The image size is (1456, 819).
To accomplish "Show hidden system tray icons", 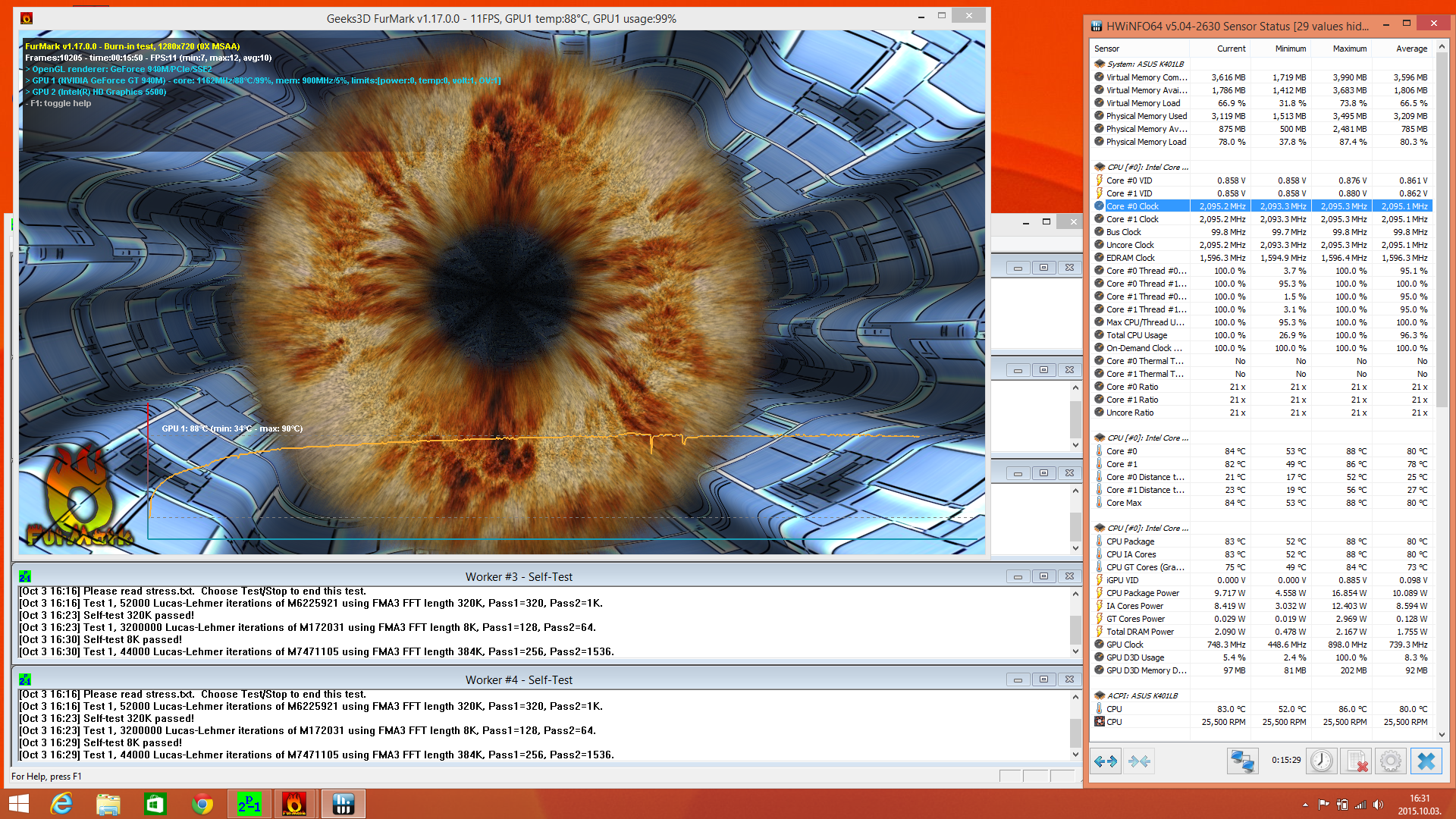I will point(1305,805).
